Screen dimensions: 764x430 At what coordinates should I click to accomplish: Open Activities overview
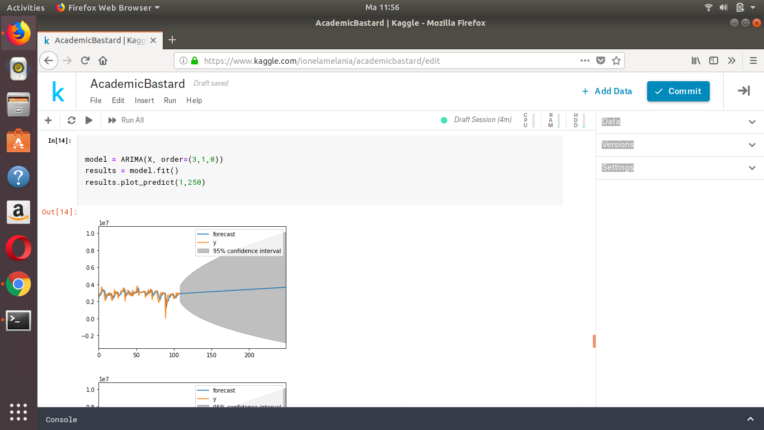25,7
